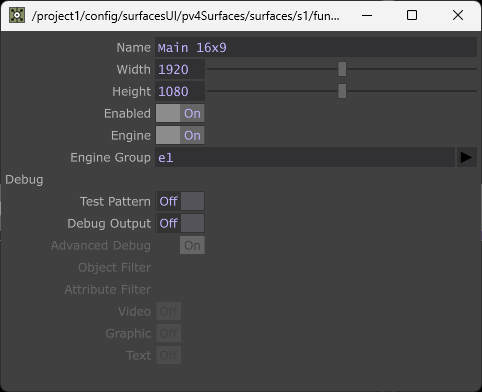The width and height of the screenshot is (482, 392).
Task: Click the Attribute Filter label
Action: pos(108,290)
